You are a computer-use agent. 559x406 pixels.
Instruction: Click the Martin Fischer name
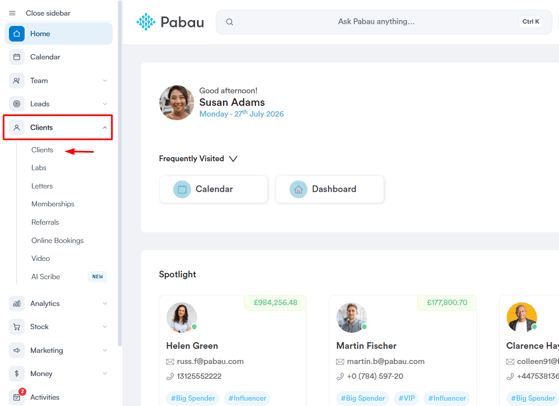pyautogui.click(x=366, y=346)
